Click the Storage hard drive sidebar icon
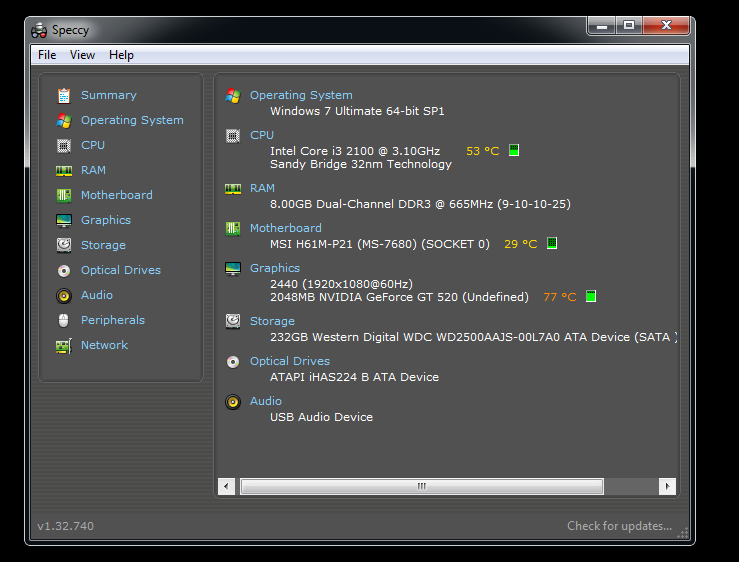This screenshot has width=739, height=562. 64,246
